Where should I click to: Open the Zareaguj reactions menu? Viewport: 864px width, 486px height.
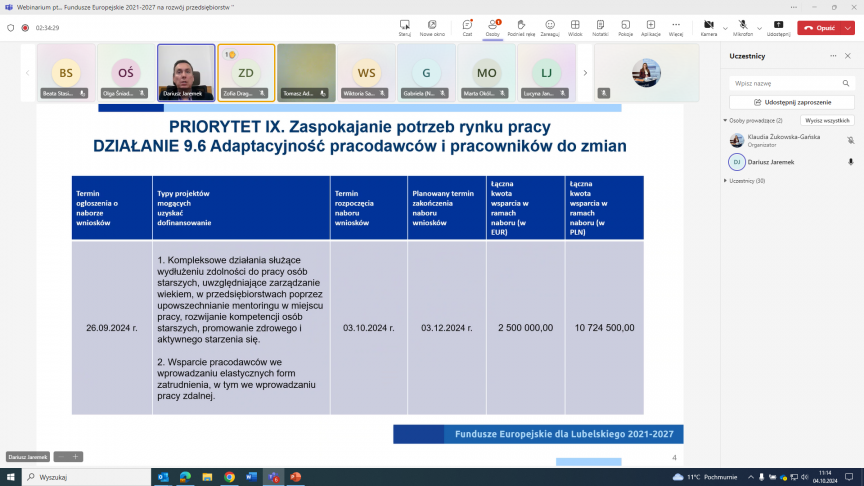pos(549,28)
